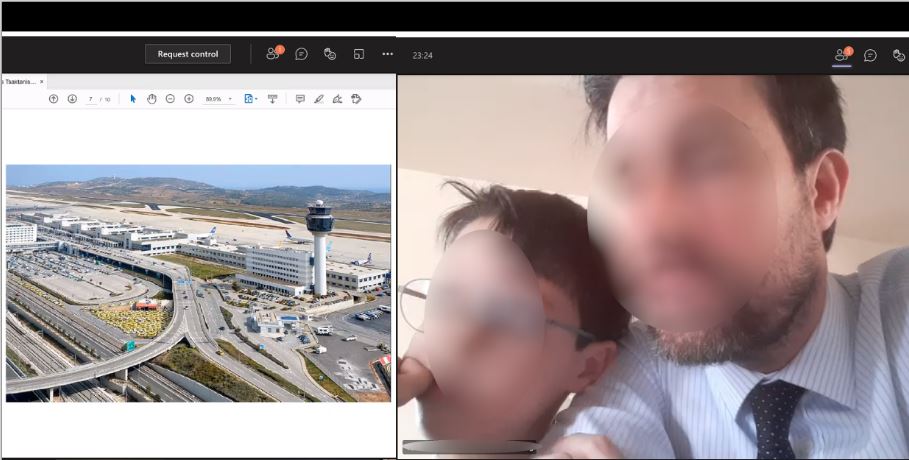Add a comment with the note icon
Screen dimensions: 909x460
[x=300, y=99]
